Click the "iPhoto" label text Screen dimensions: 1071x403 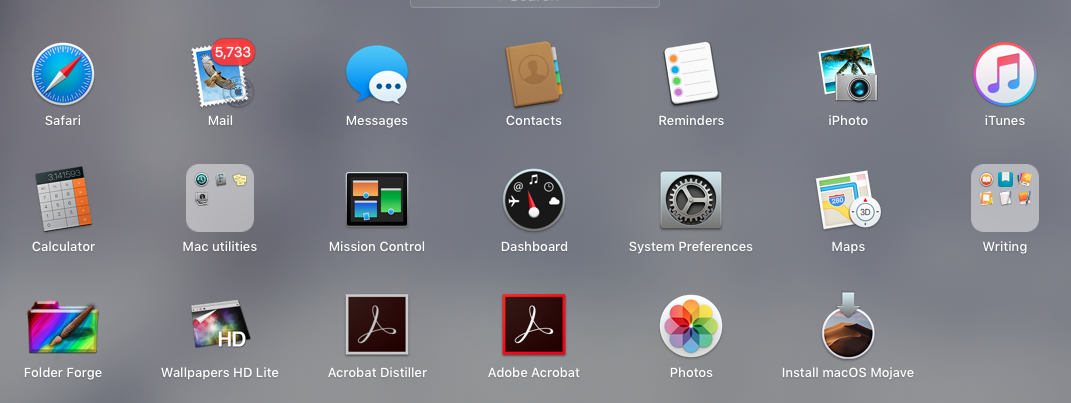pos(848,121)
